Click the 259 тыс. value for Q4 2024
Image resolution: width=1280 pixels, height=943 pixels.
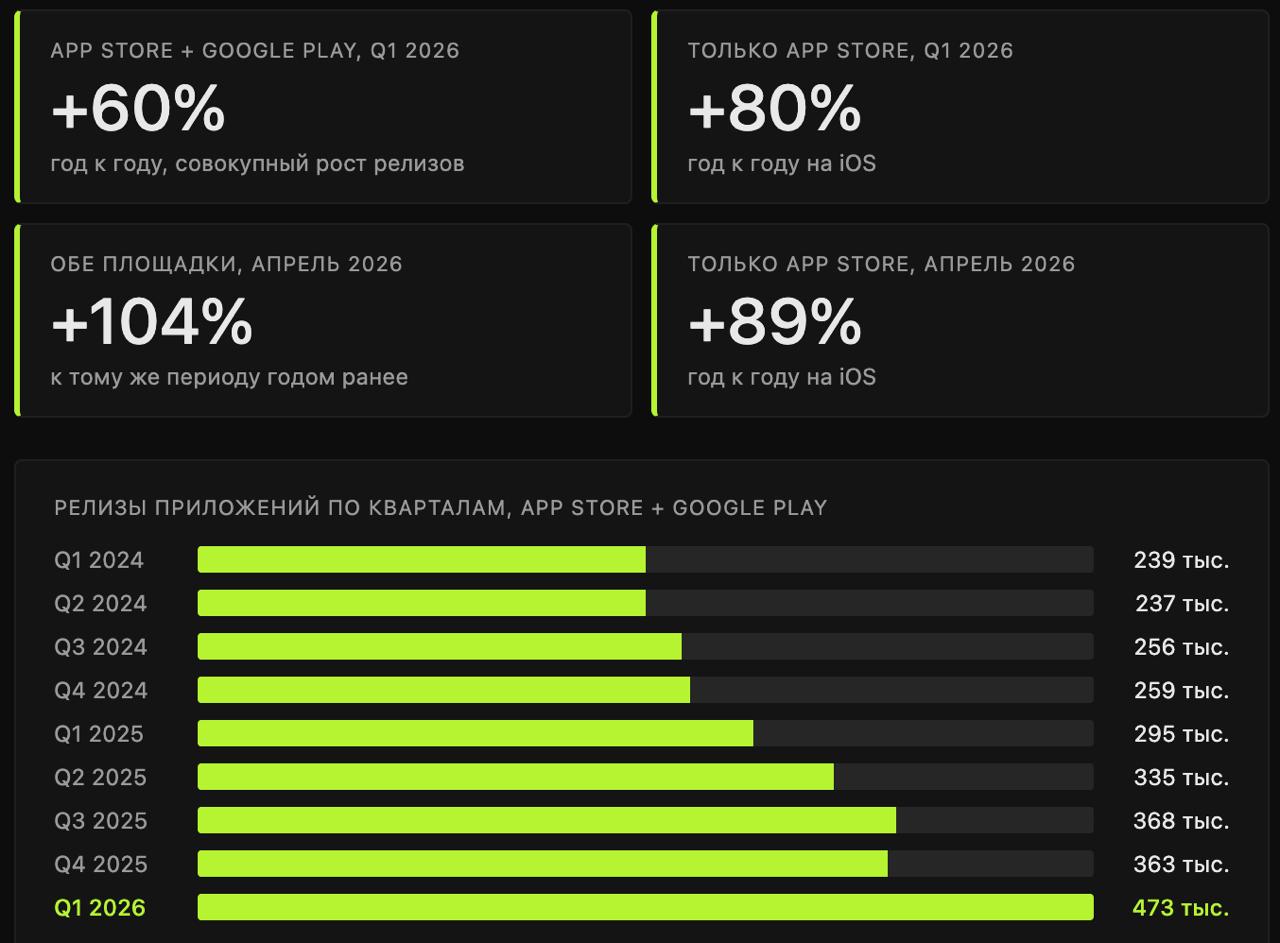click(1181, 691)
